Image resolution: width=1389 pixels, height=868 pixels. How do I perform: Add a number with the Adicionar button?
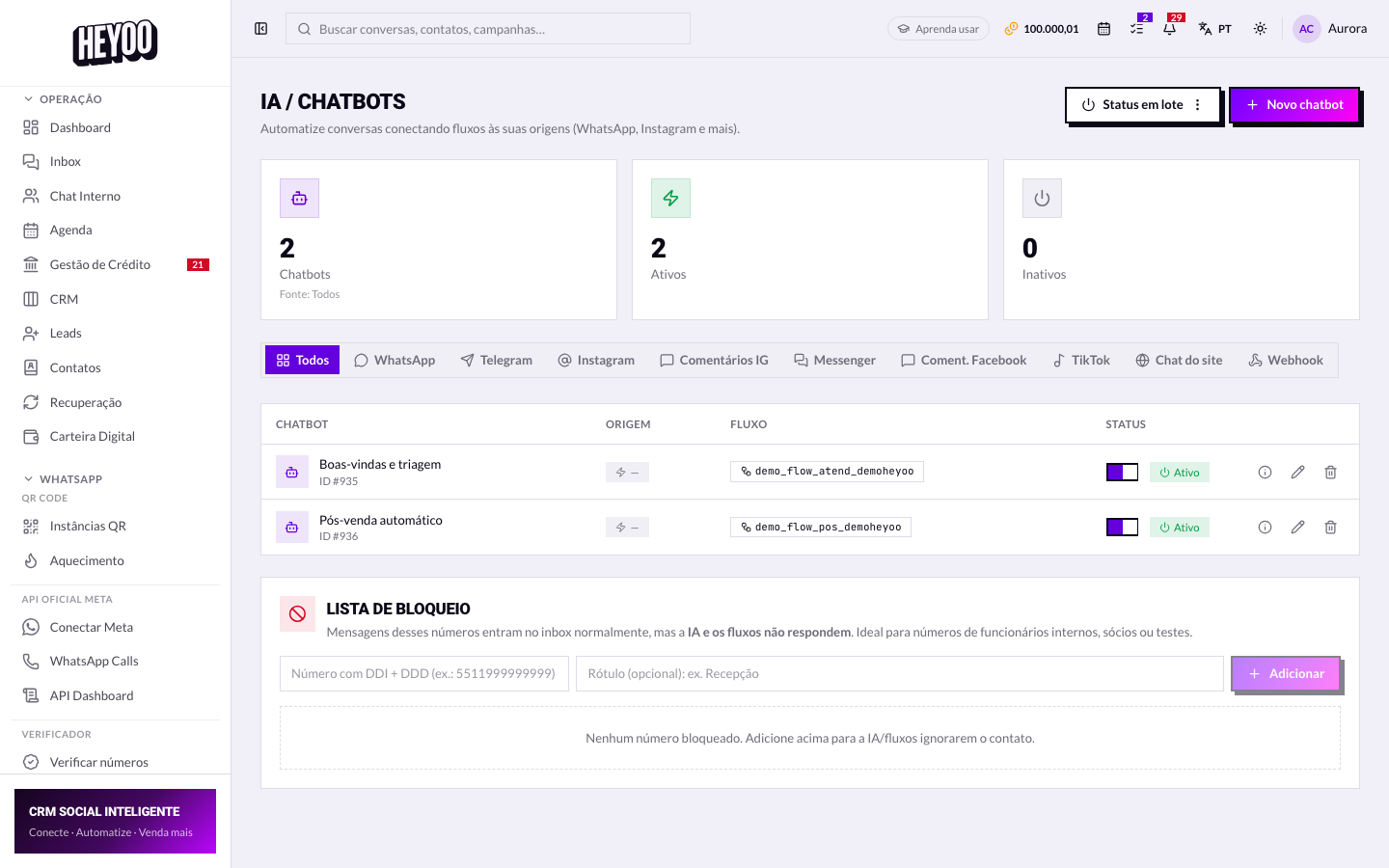[x=1286, y=674]
